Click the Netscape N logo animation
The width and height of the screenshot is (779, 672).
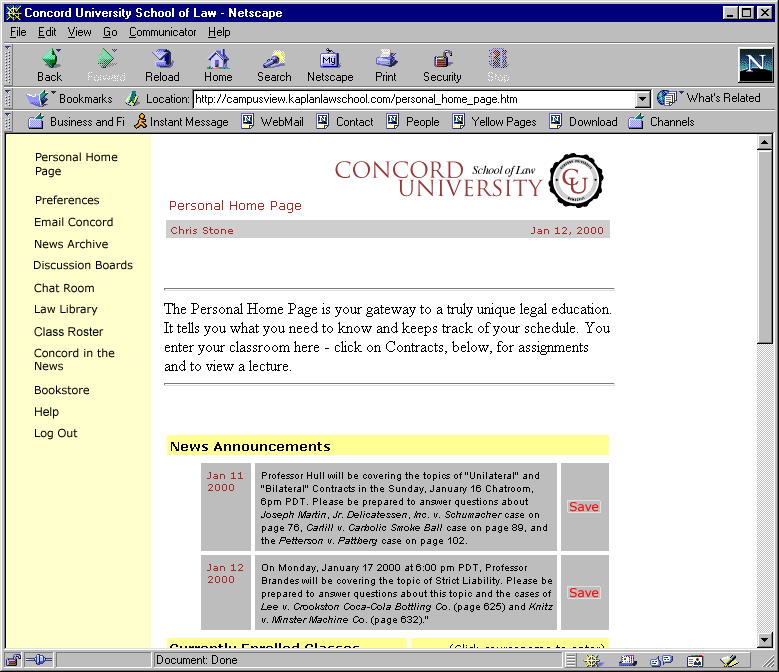coord(756,65)
